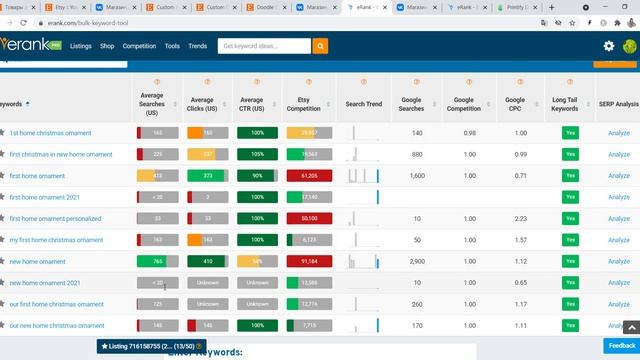Image resolution: width=640 pixels, height=360 pixels.
Task: Click the Average Clicks bar 273
Action: (x=208, y=176)
